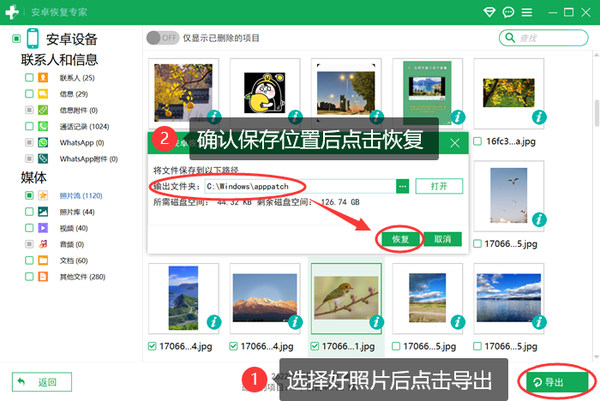
Task: Show info for the bird on branch photo
Action: (x=377, y=322)
